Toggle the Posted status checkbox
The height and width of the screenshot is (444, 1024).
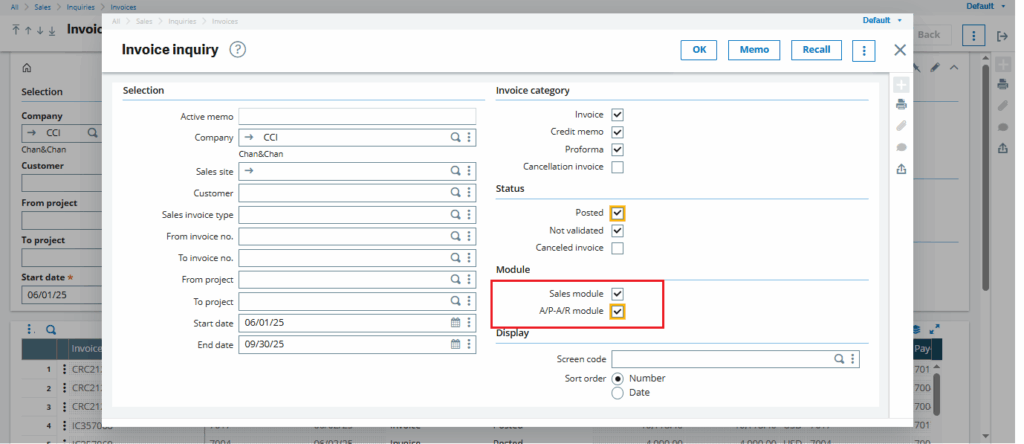[x=617, y=213]
